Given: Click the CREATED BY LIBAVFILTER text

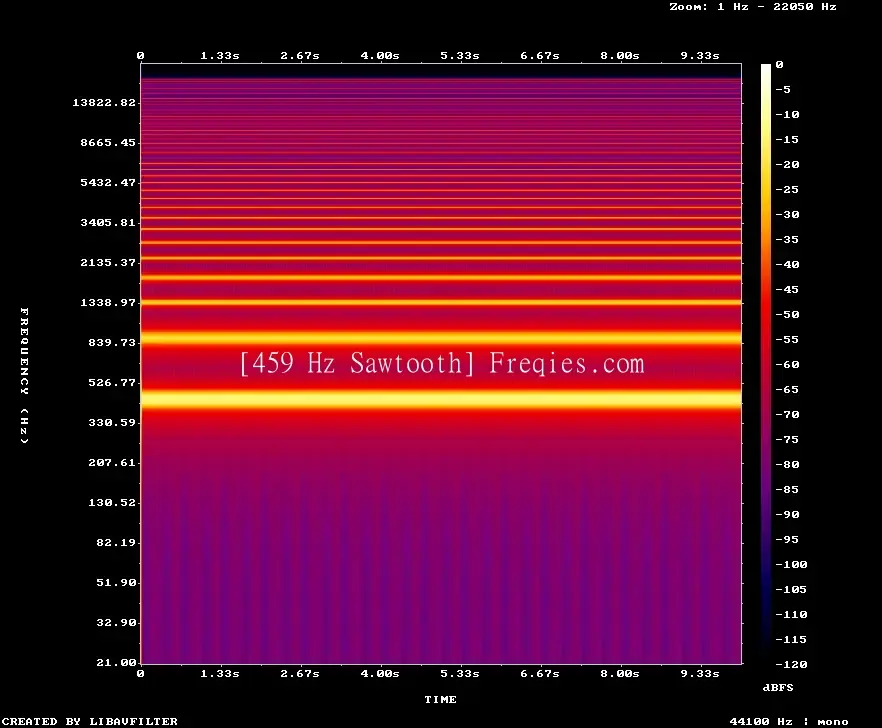Looking at the screenshot, I should pyautogui.click(x=89, y=721).
